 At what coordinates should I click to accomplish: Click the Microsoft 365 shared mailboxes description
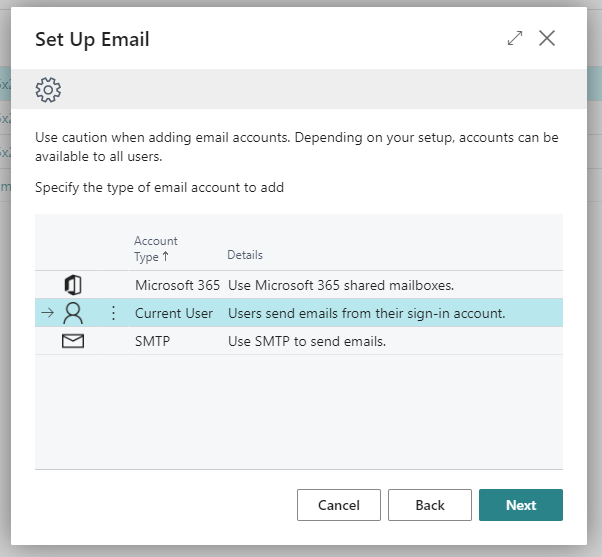click(341, 285)
